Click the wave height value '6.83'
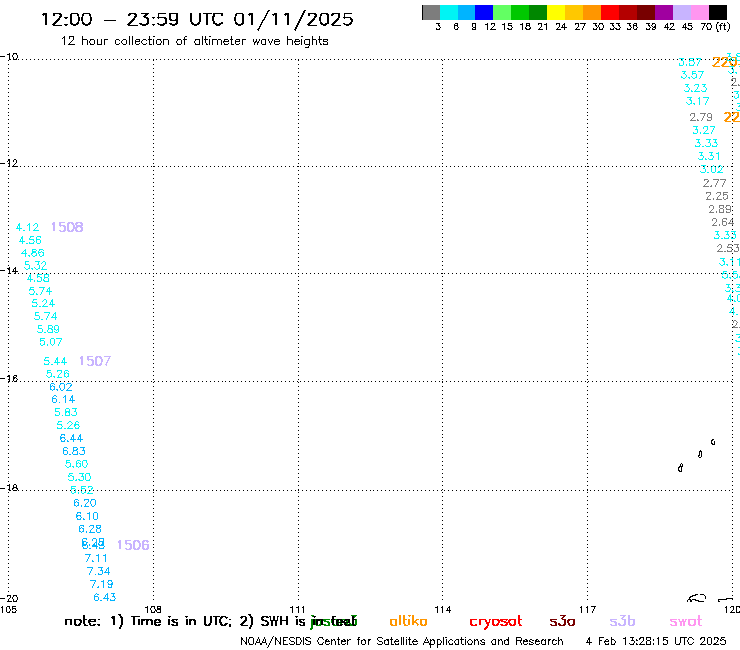This screenshot has height=650, width=740. click(74, 451)
